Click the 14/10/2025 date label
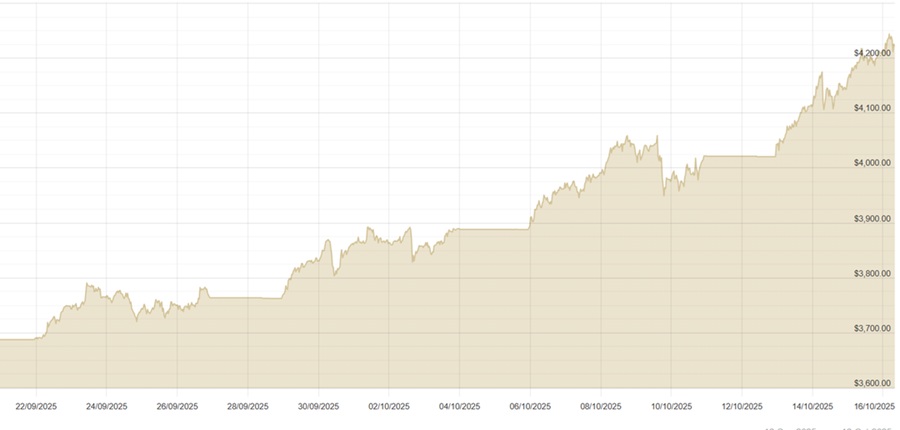The image size is (900, 430). (x=812, y=406)
